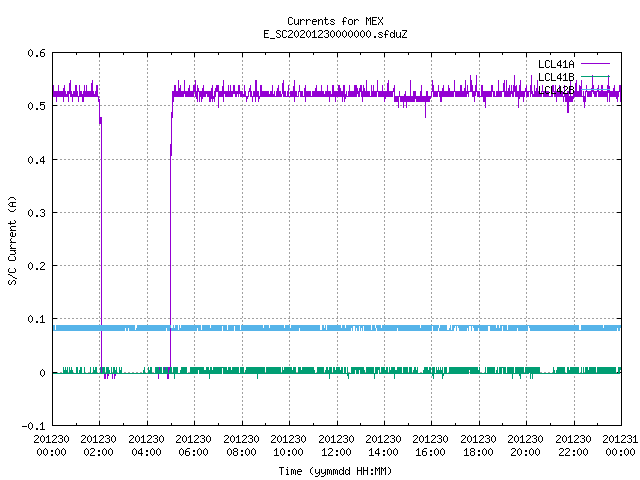Click the x-axis tick '201230 06:00'
640x480 pixels.
point(193,445)
